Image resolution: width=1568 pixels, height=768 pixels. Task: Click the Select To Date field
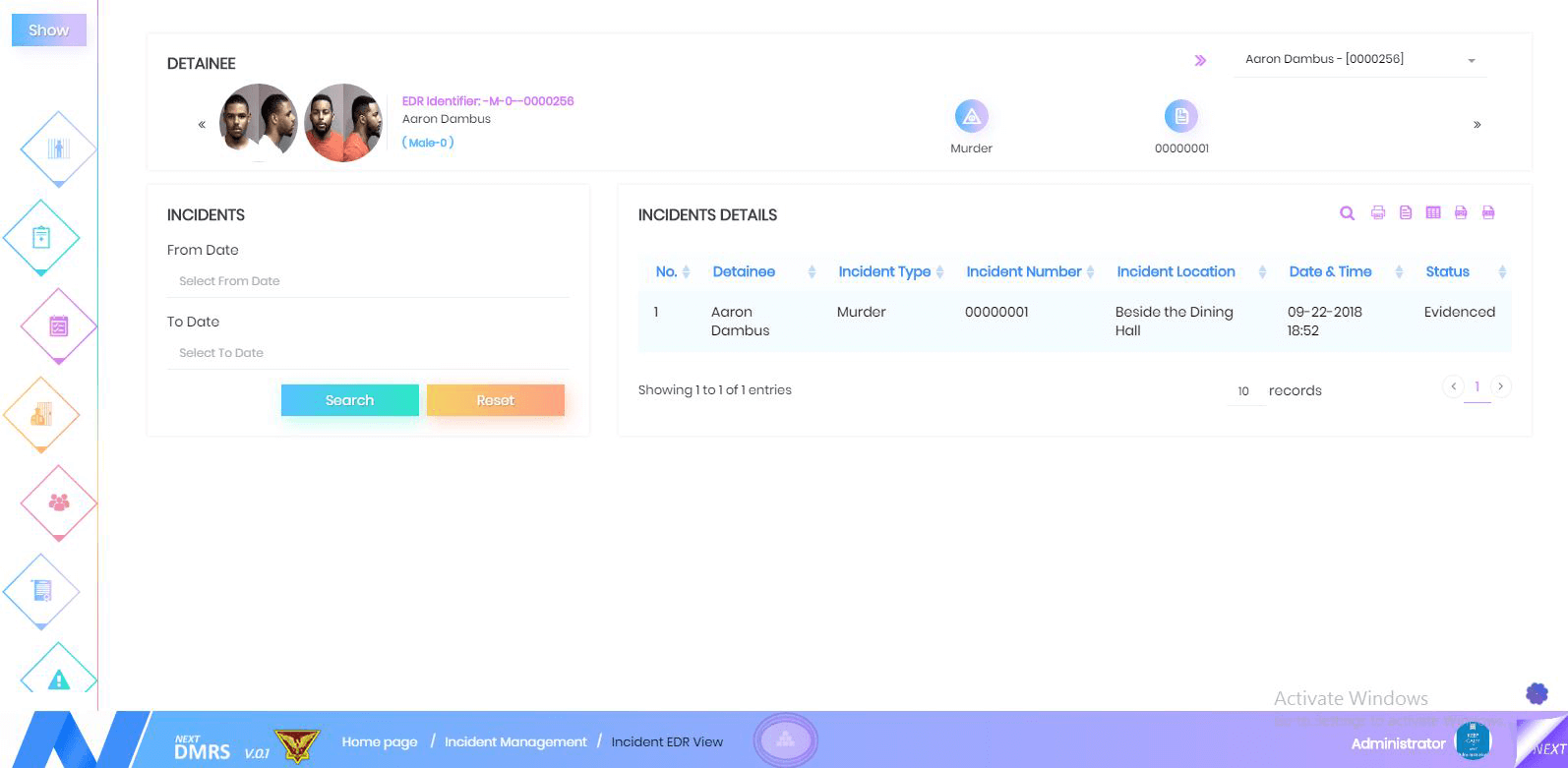pos(368,353)
